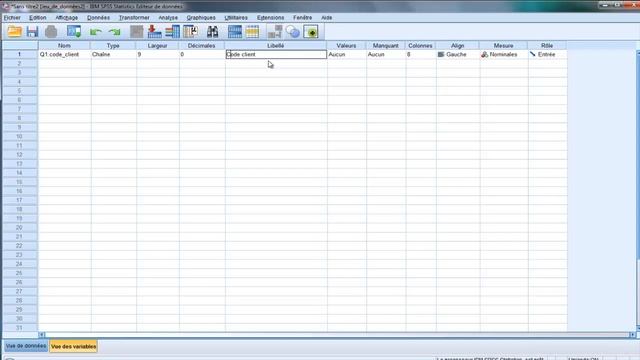Click the Décimales cell value 0

pyautogui.click(x=202, y=54)
